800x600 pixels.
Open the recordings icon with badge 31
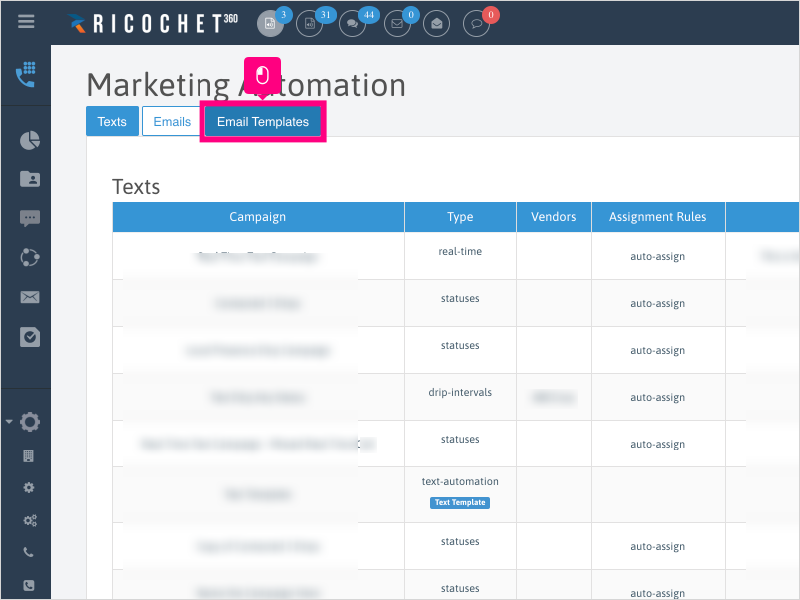[310, 23]
